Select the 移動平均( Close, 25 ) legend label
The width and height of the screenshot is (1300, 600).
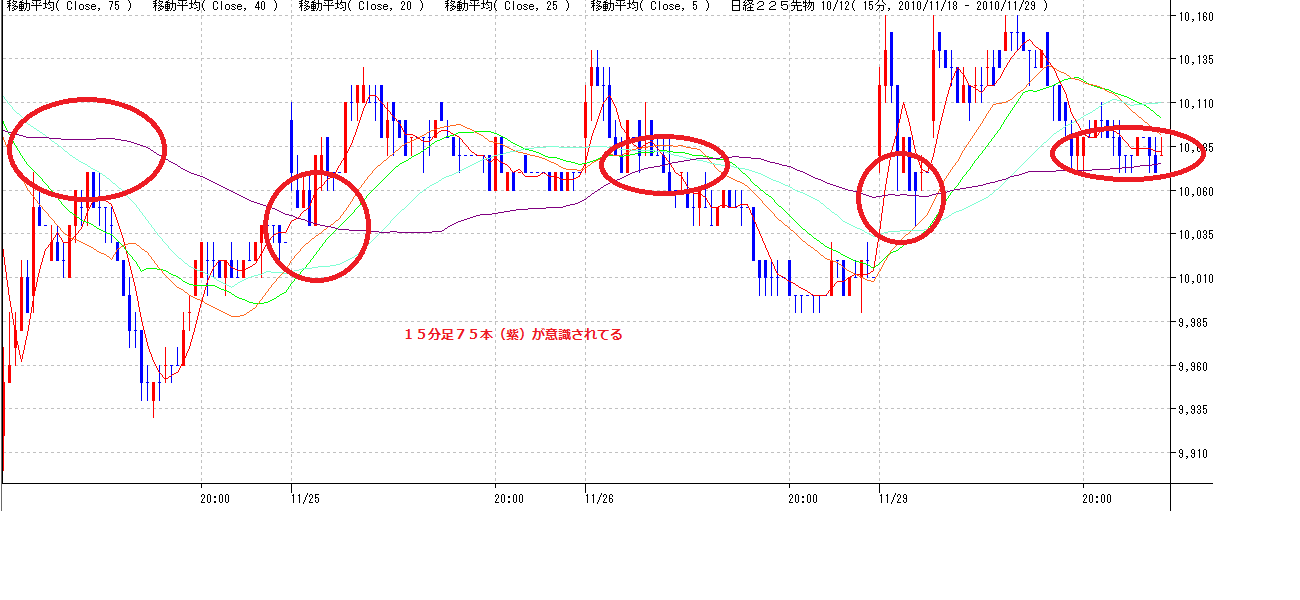click(509, 6)
